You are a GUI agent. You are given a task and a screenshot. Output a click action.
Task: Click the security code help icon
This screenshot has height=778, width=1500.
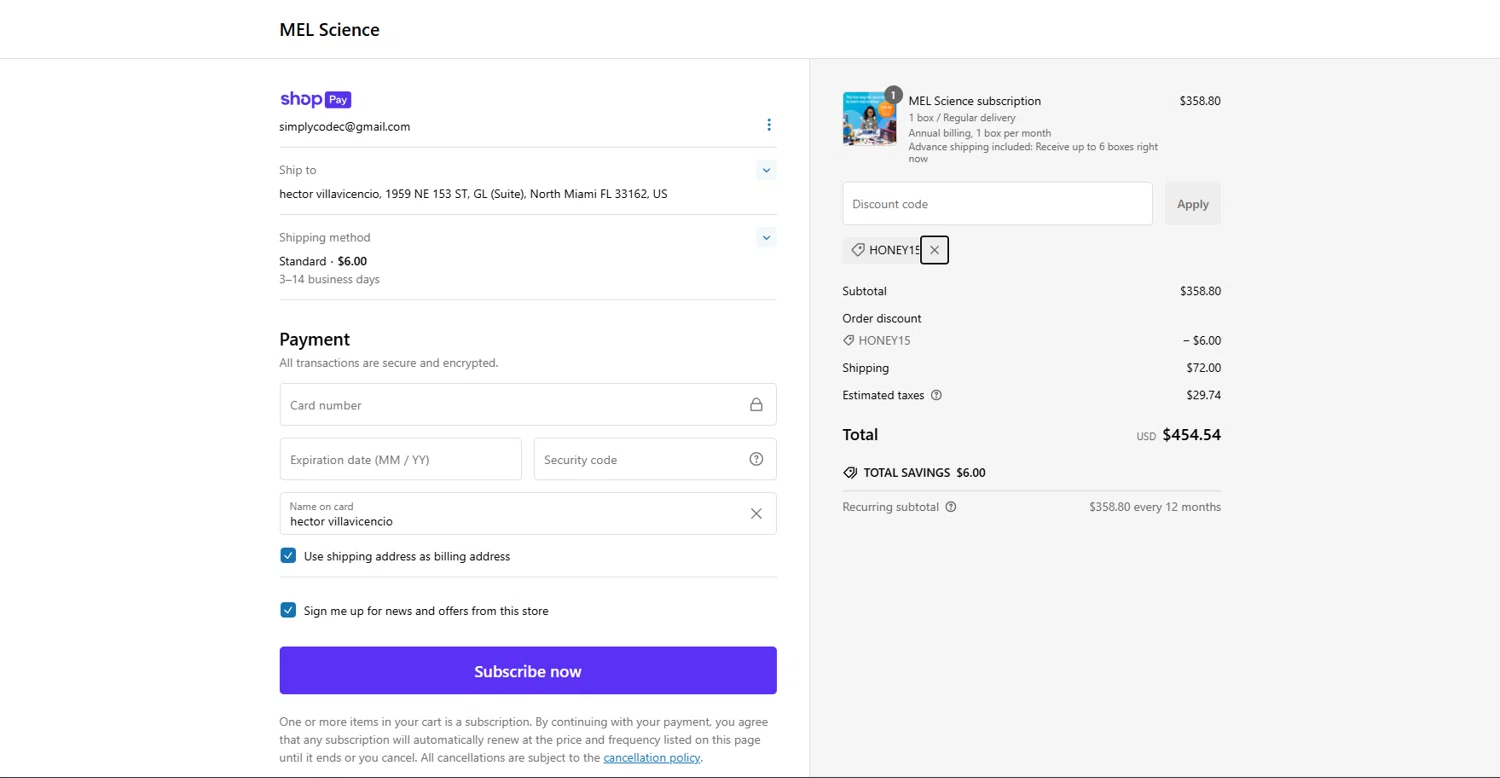[x=756, y=459]
